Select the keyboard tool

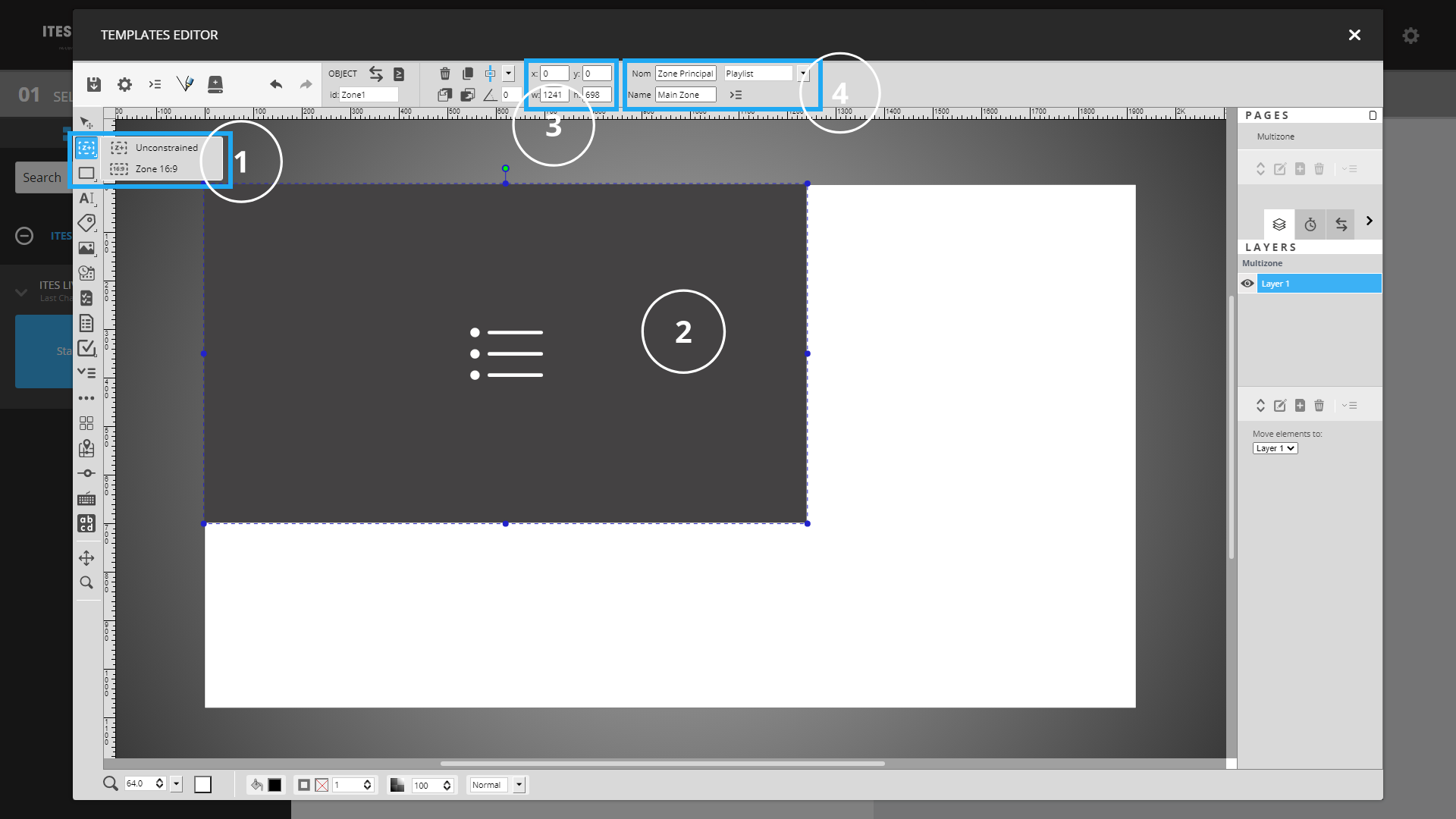[x=86, y=498]
